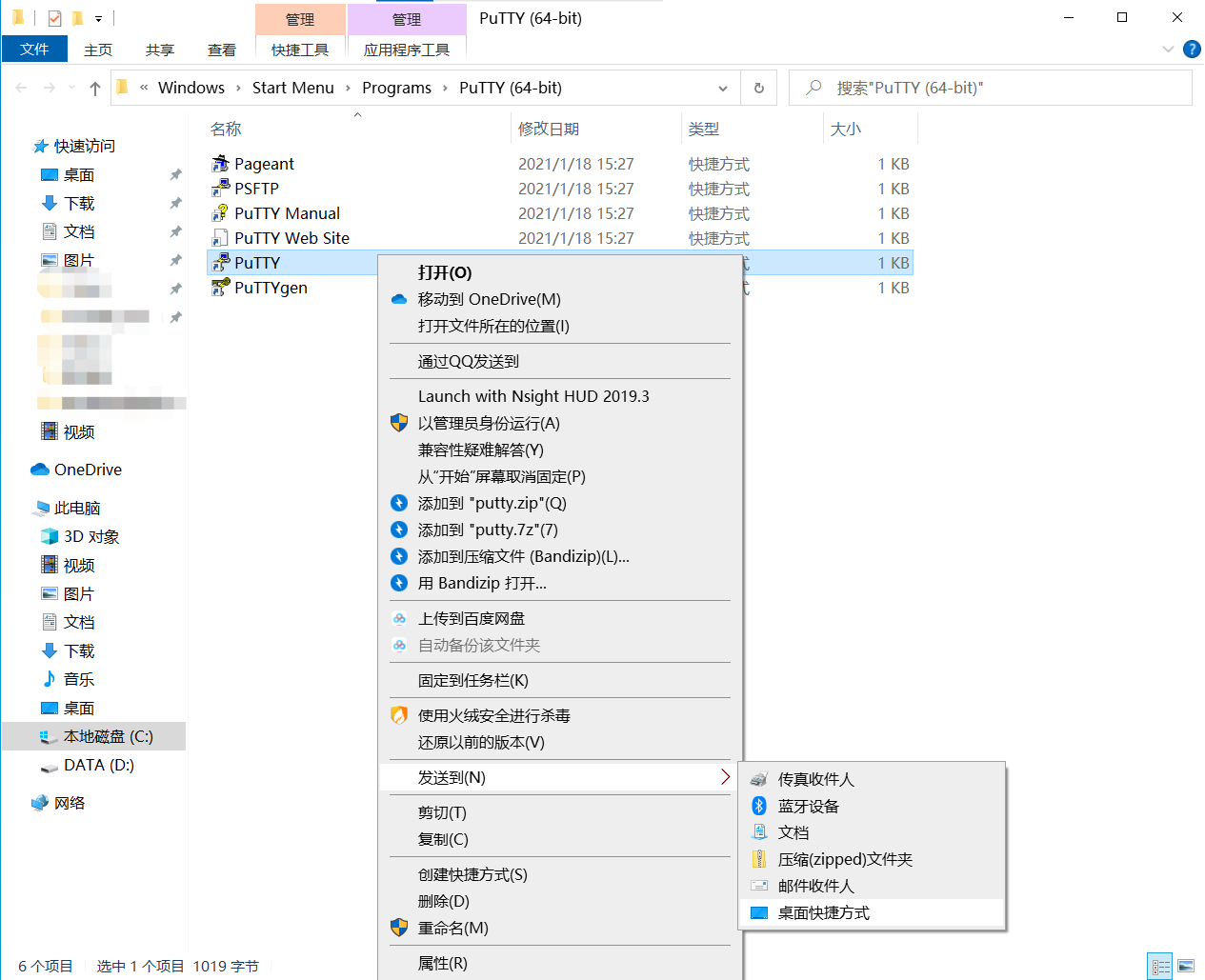Click the Windows breadcrumb segment
1205x980 pixels.
click(191, 88)
